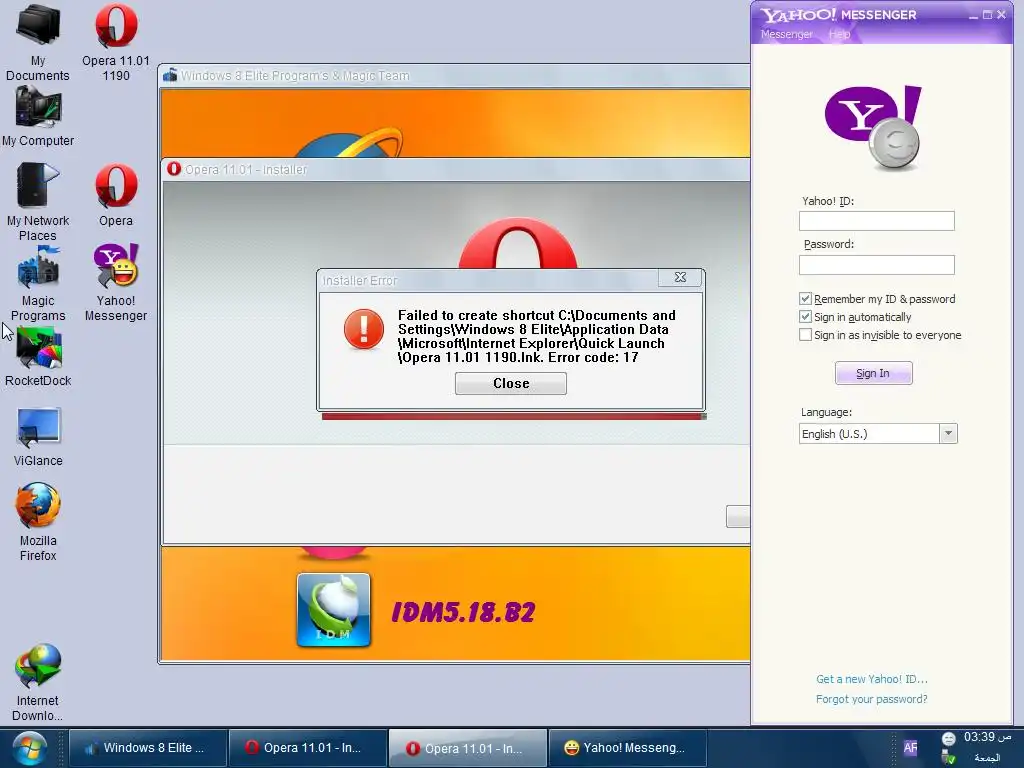The image size is (1024, 768).
Task: Open the Forgot your password link
Action: tap(871, 699)
